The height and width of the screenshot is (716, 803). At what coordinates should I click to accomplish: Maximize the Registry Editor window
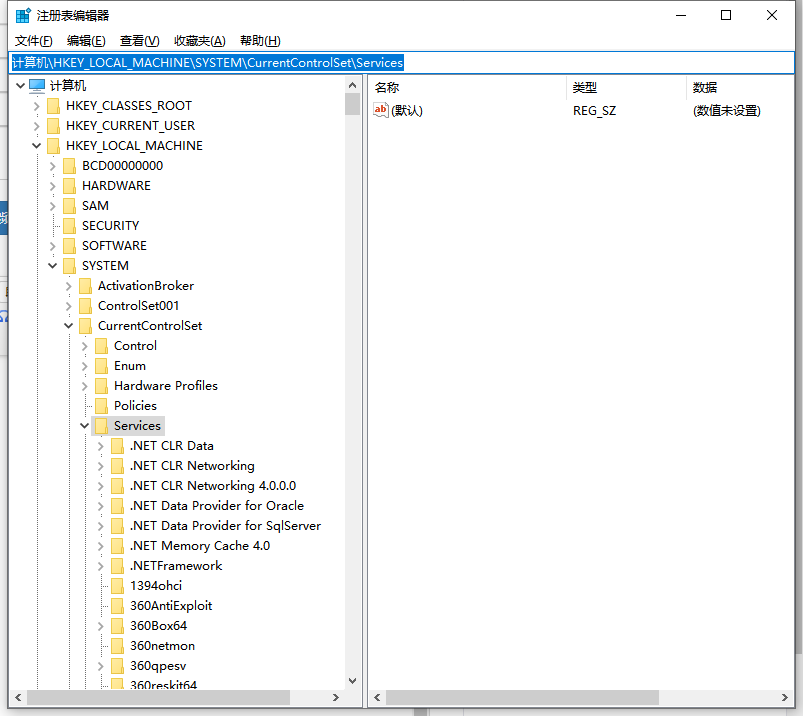(x=726, y=15)
